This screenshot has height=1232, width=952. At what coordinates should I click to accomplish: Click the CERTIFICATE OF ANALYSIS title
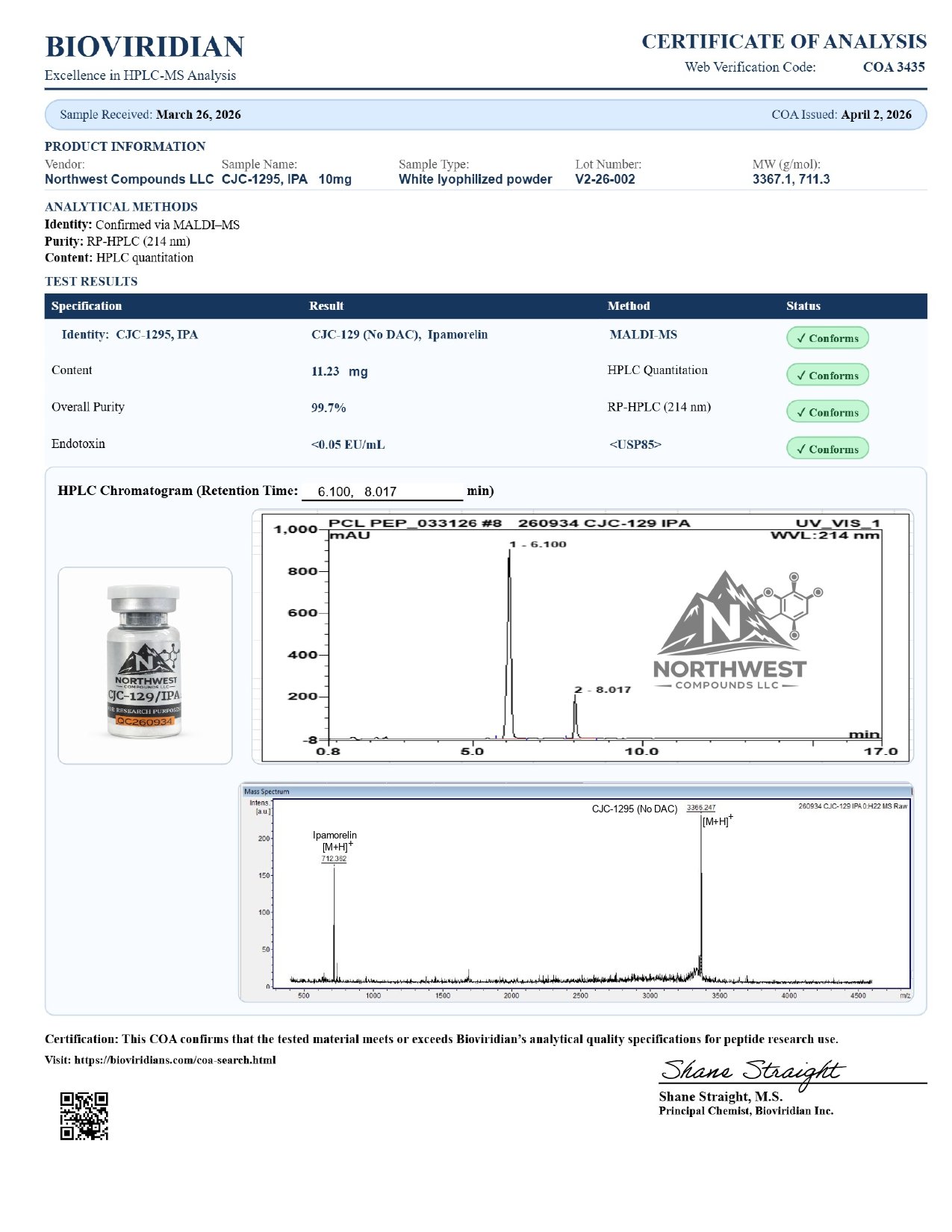click(x=784, y=41)
